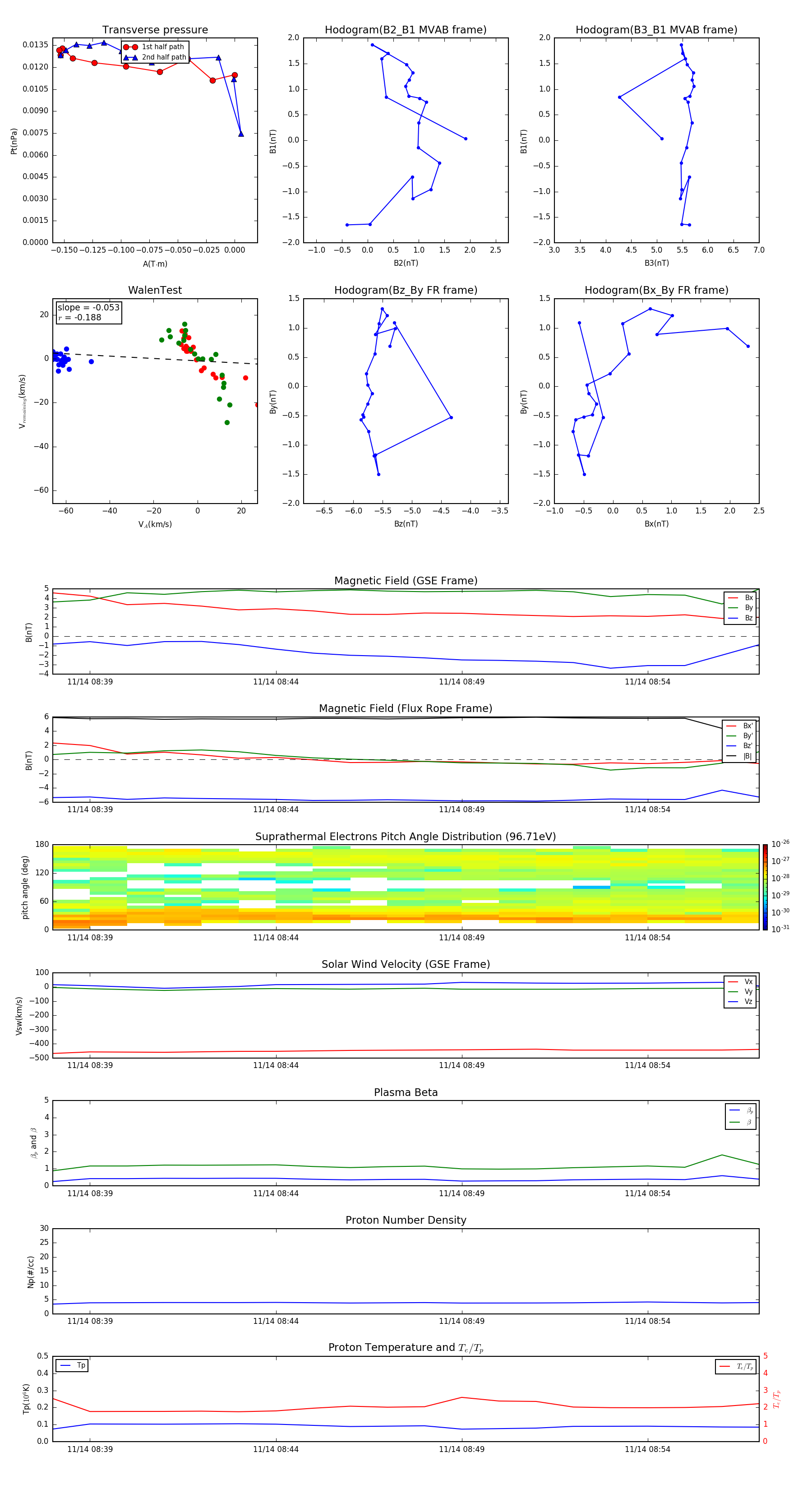The image size is (812, 1489).
Task: Click '11/14 08:44' tick under Proton Temperature panel
Action: click(x=276, y=1449)
